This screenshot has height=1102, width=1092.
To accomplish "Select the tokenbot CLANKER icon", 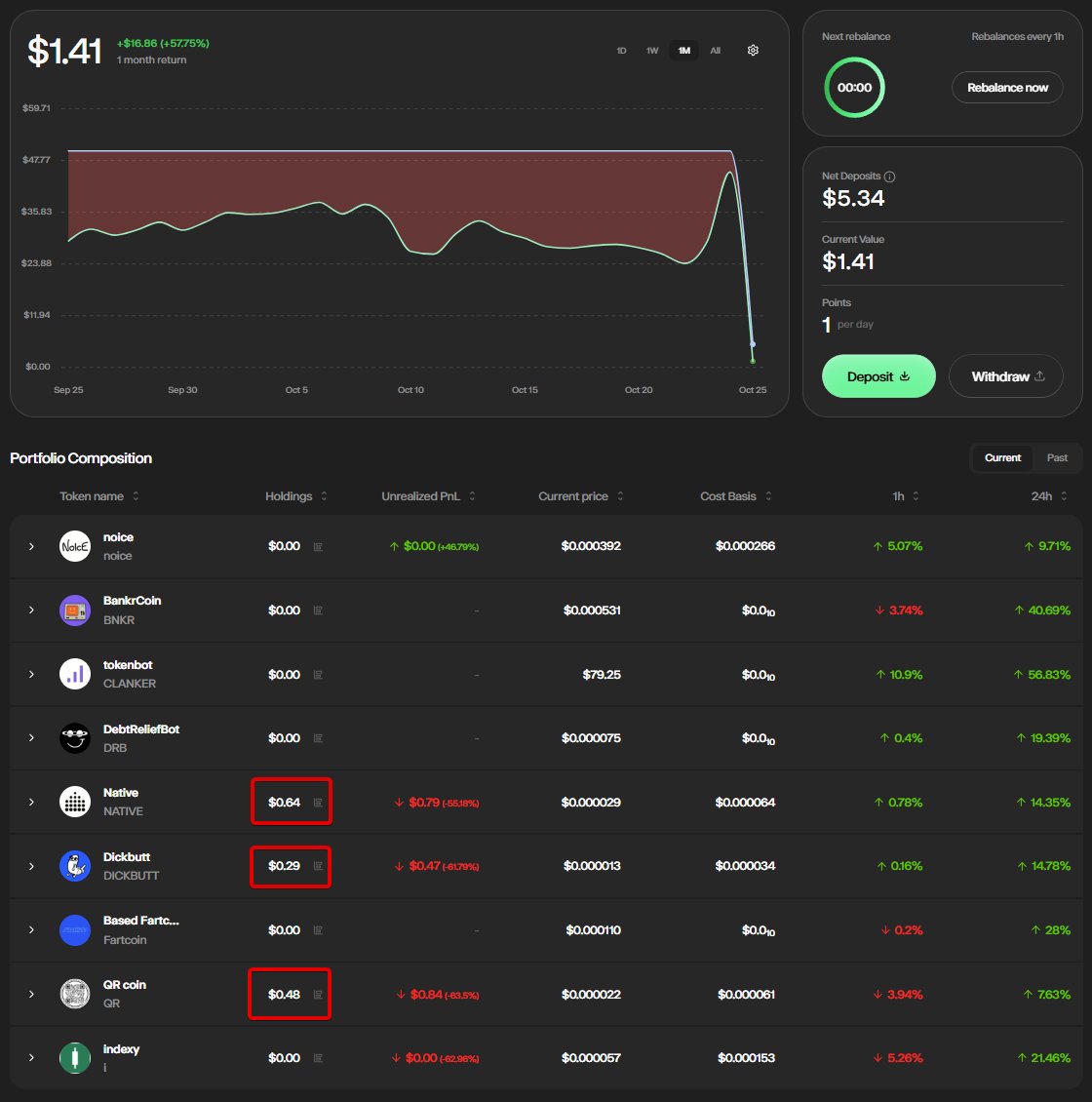I will coord(74,674).
